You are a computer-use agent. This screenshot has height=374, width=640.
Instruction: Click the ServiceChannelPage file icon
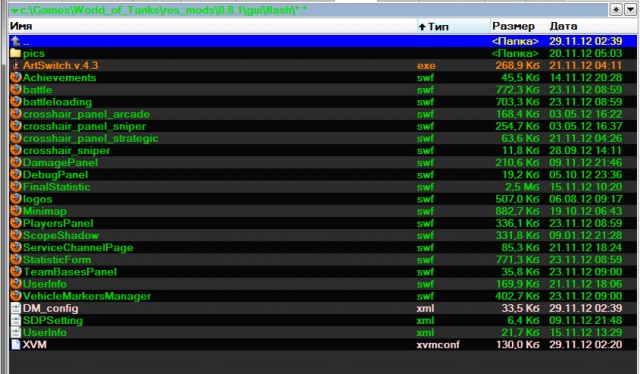coord(16,247)
